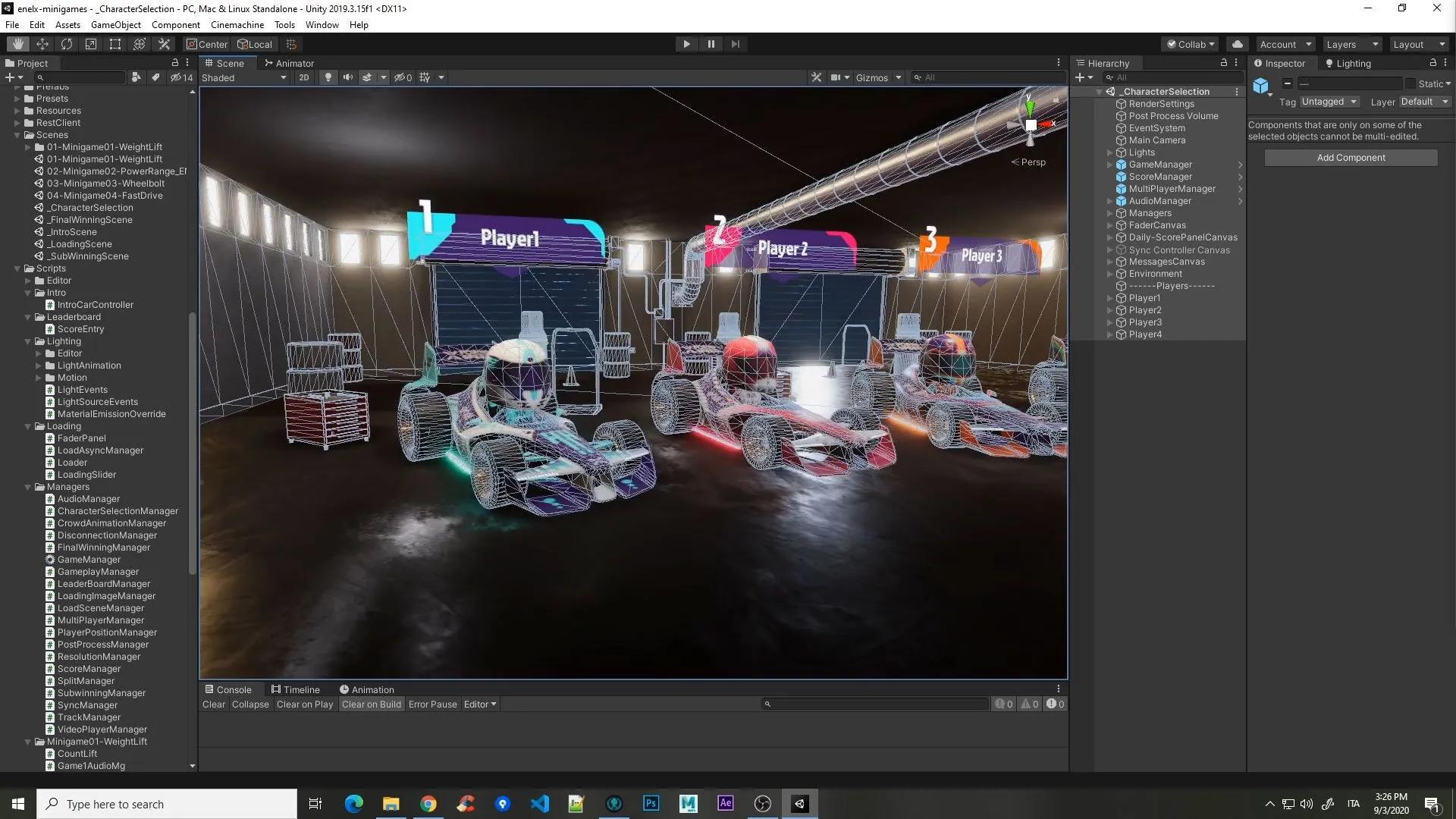Select the Rotate tool
The width and height of the screenshot is (1456, 819).
tap(67, 44)
